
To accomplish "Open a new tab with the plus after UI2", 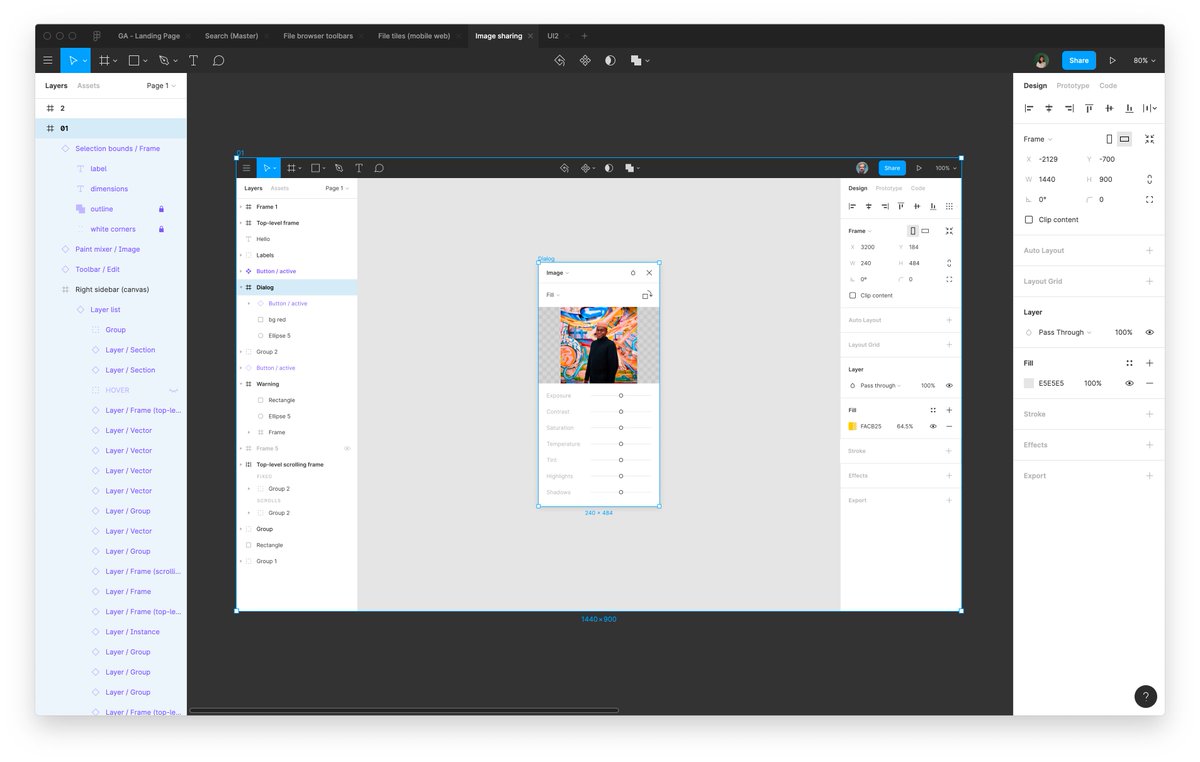I will point(585,36).
